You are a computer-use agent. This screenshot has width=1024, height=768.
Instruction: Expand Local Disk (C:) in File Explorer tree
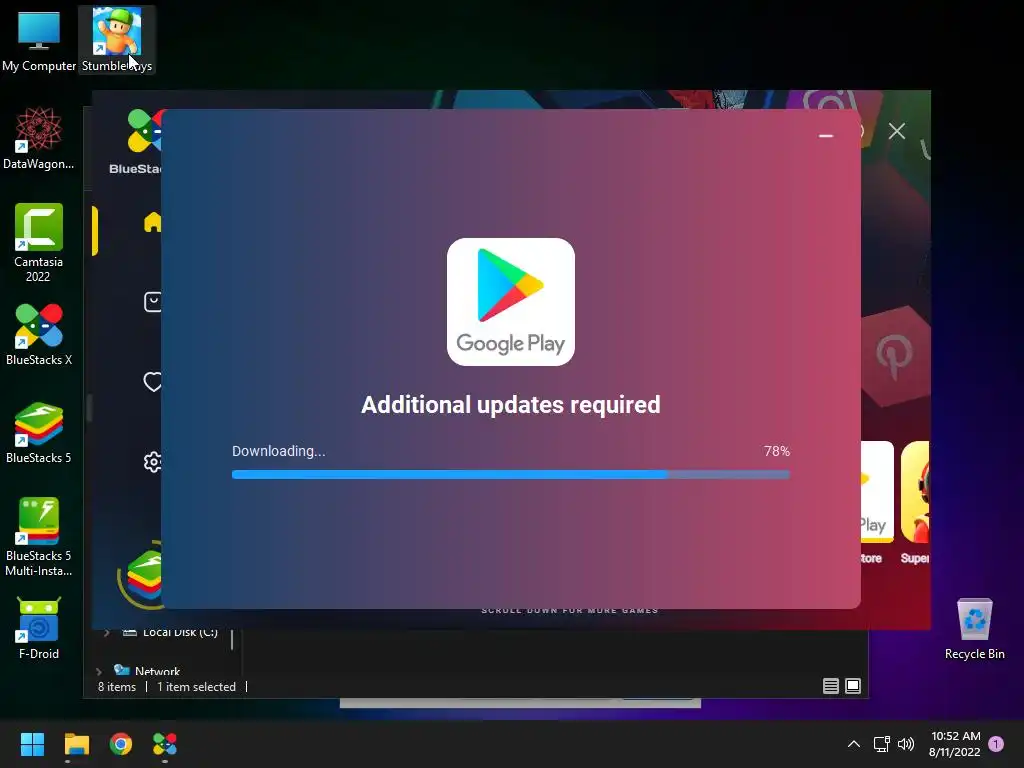106,633
